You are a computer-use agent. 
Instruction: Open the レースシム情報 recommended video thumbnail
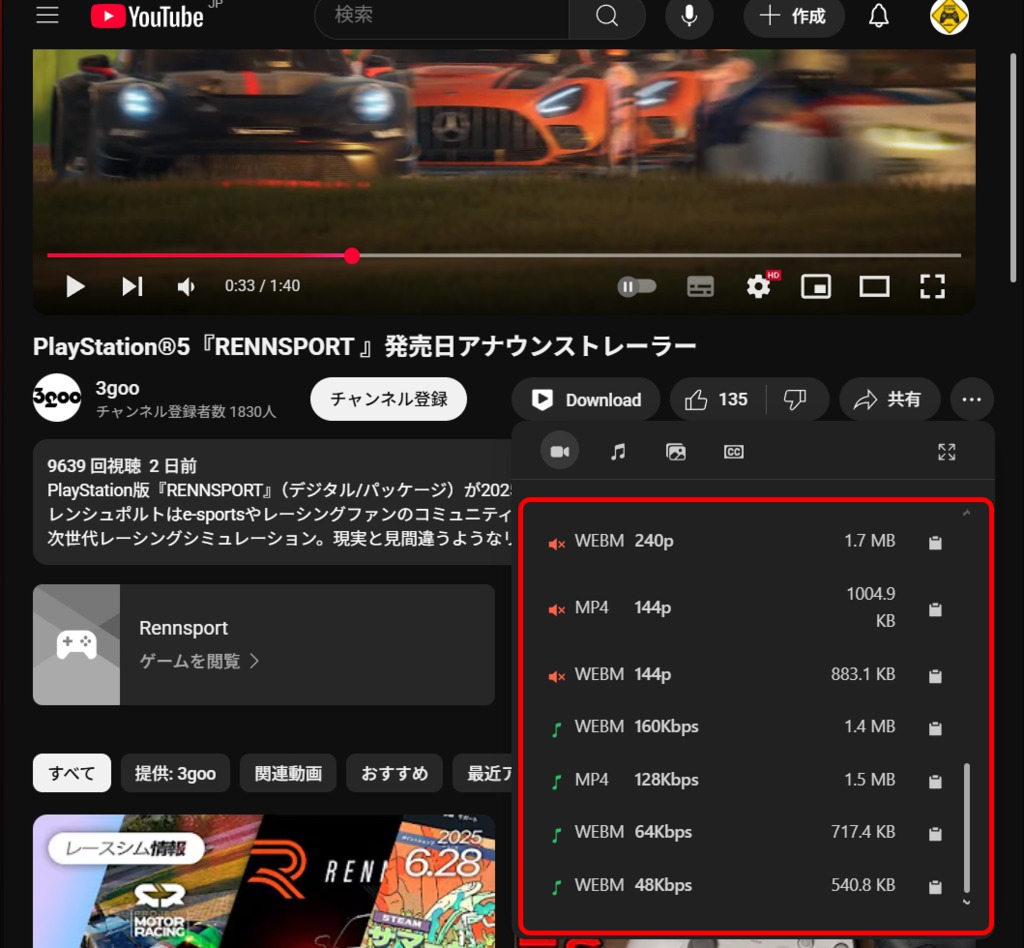(x=264, y=881)
